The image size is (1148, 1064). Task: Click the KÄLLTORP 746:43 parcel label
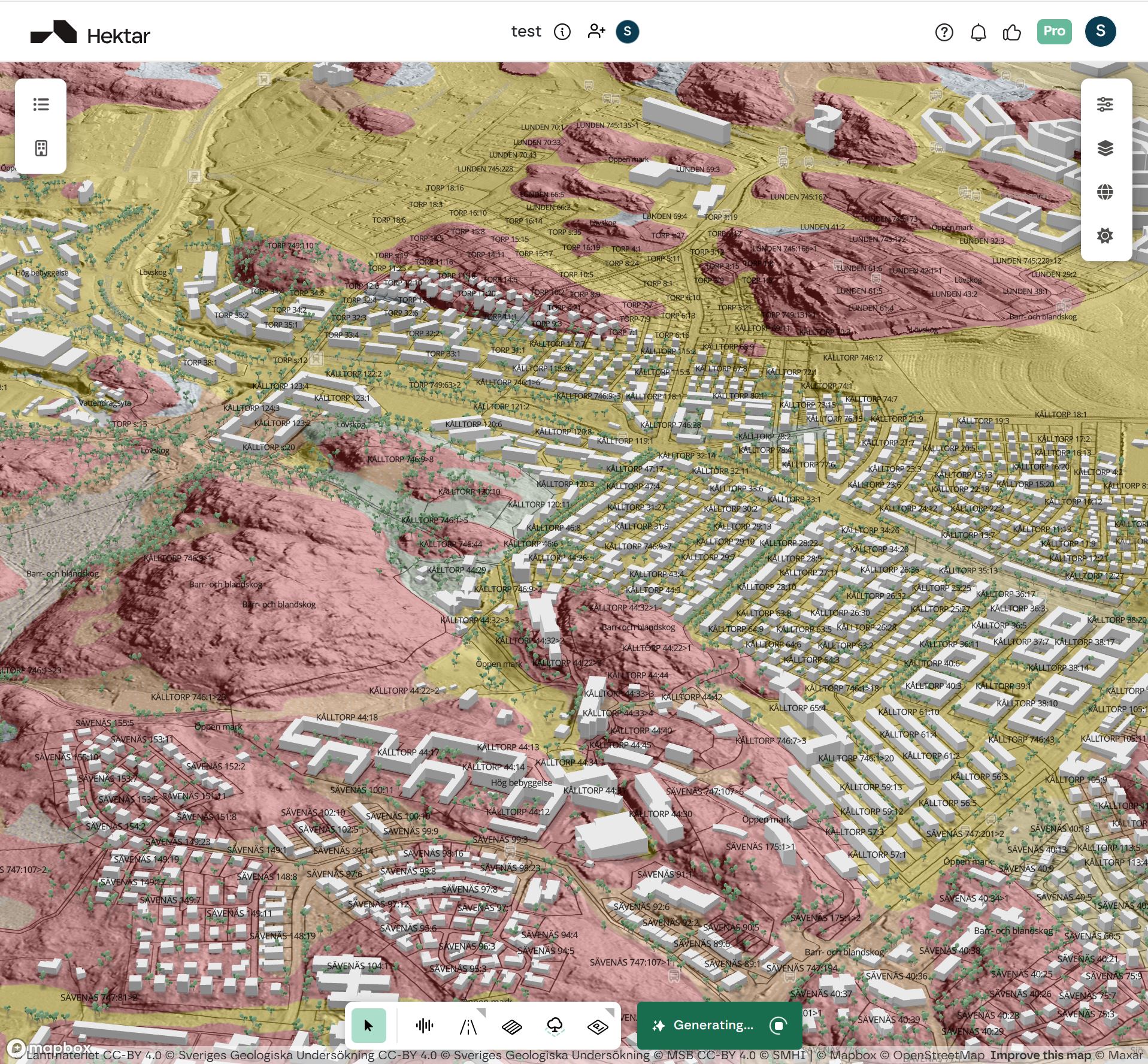(x=1022, y=739)
